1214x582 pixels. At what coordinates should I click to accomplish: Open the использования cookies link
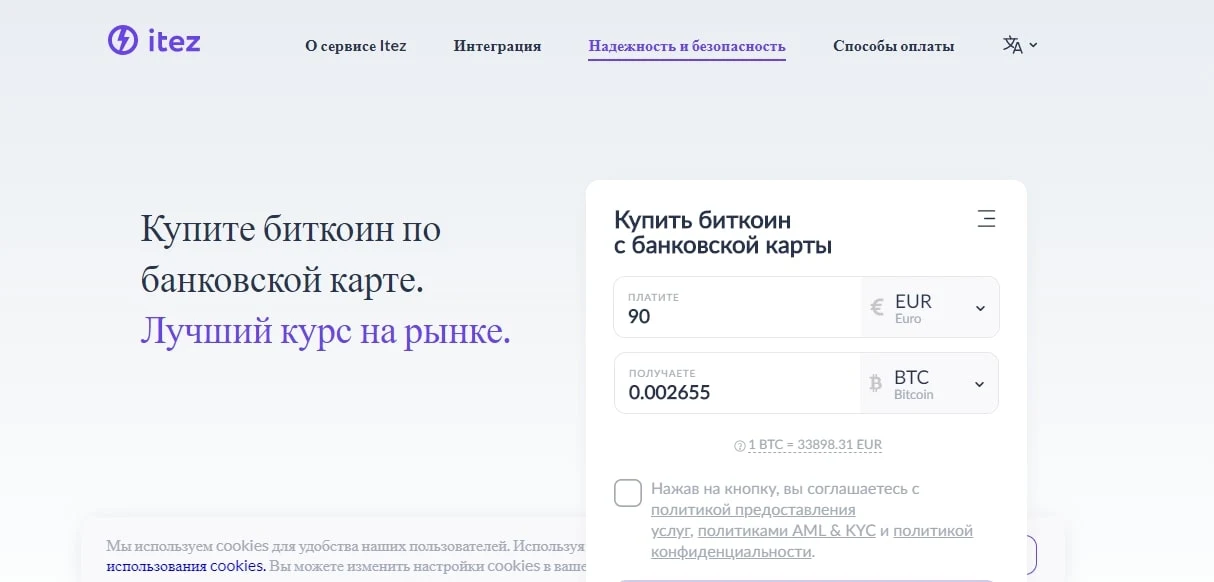186,566
